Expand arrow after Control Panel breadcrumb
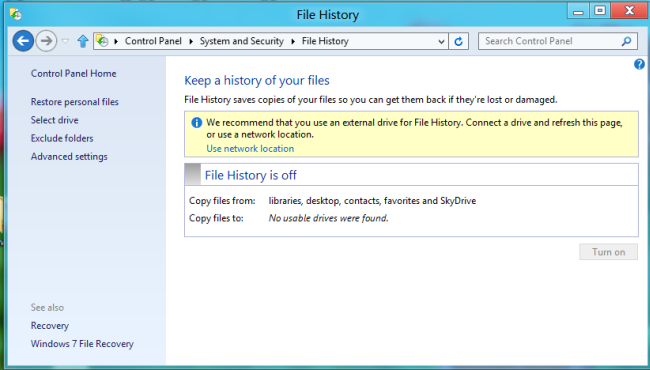 (191, 41)
